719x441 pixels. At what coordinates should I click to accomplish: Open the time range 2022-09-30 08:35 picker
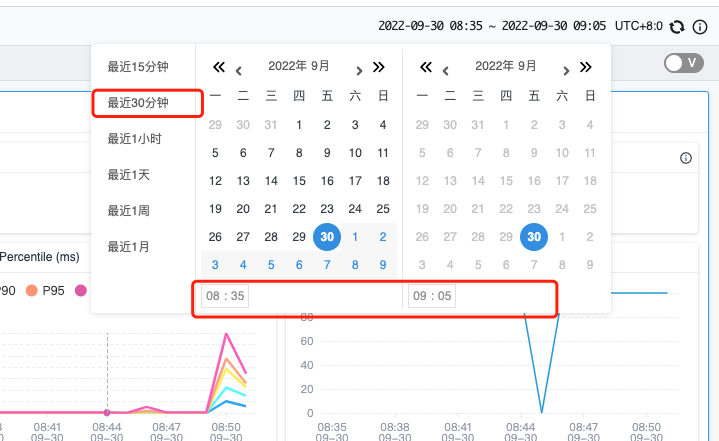[492, 26]
